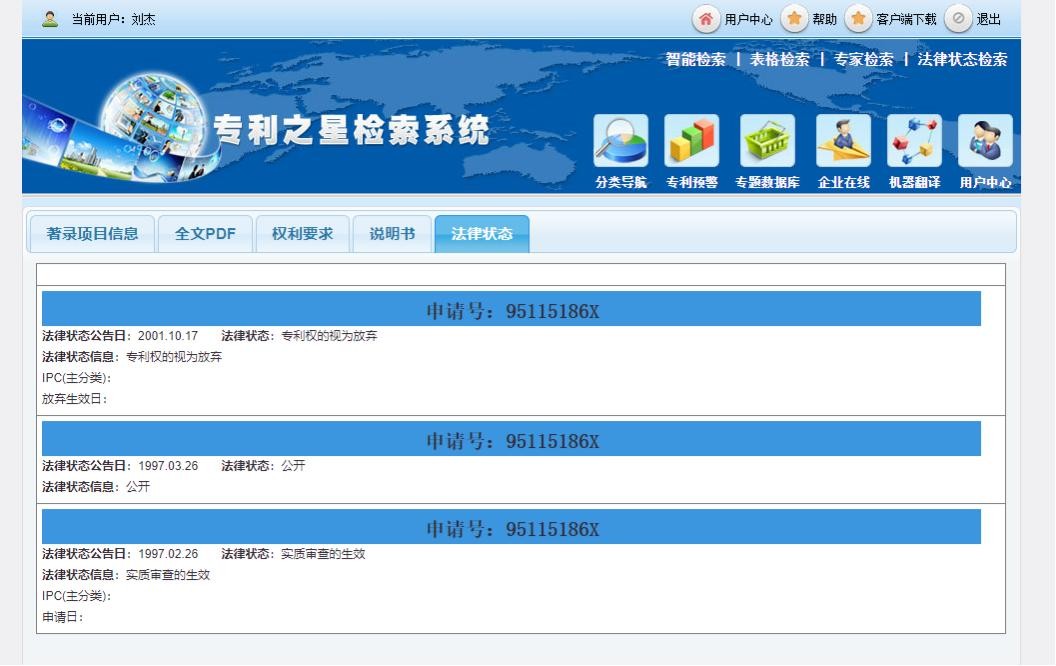Click the 表格检索 link

tap(780, 60)
